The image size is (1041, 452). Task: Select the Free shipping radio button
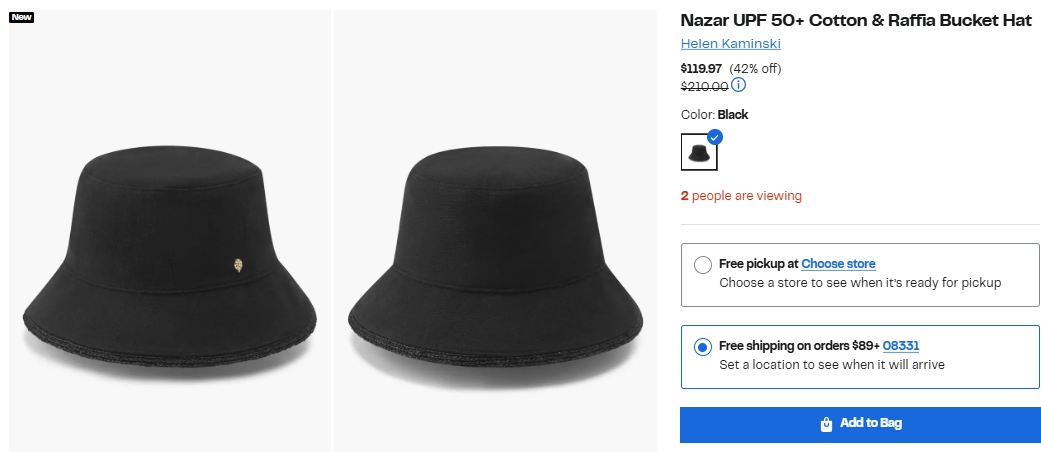point(703,347)
